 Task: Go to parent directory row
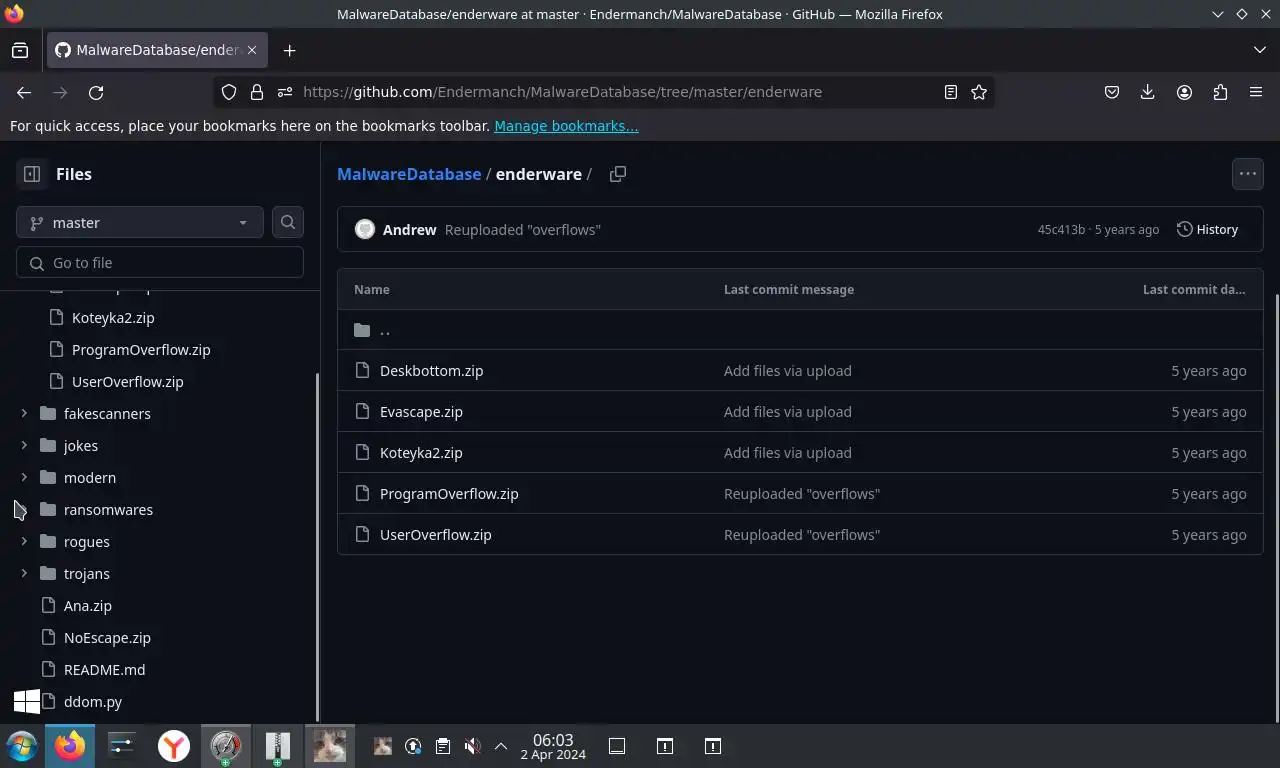pyautogui.click(x=800, y=329)
